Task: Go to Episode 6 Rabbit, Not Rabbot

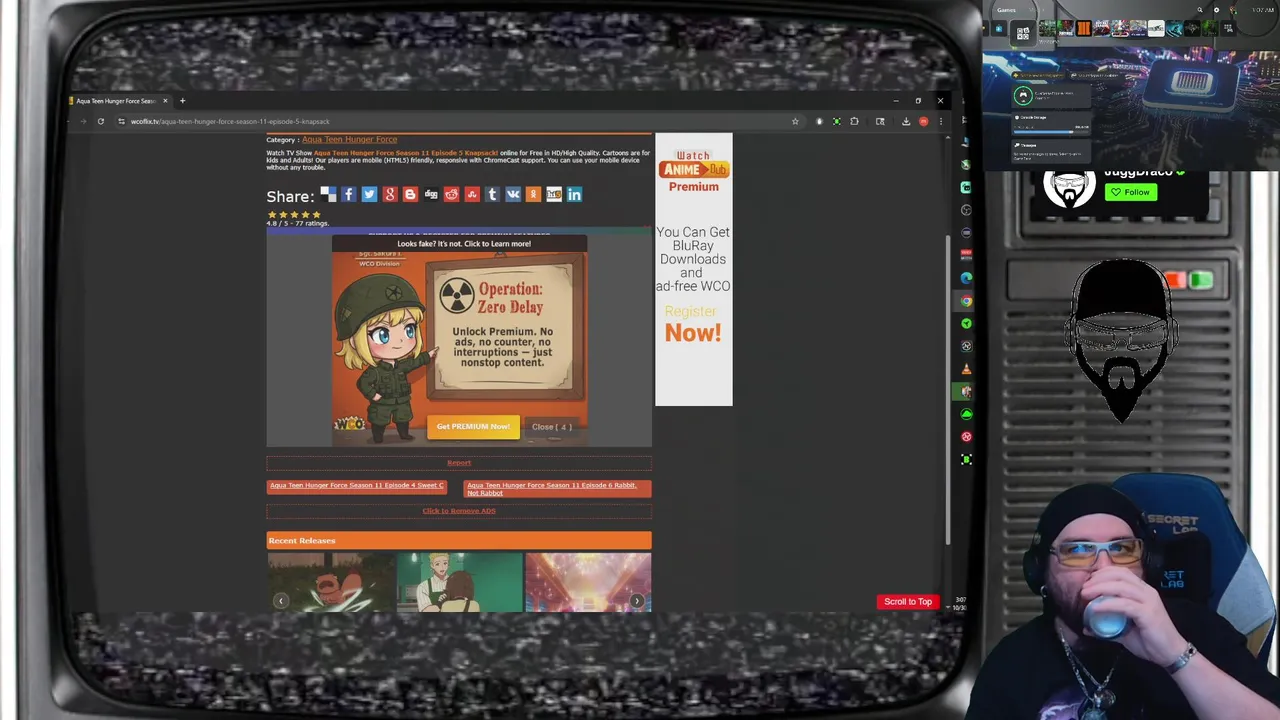Action: point(557,489)
